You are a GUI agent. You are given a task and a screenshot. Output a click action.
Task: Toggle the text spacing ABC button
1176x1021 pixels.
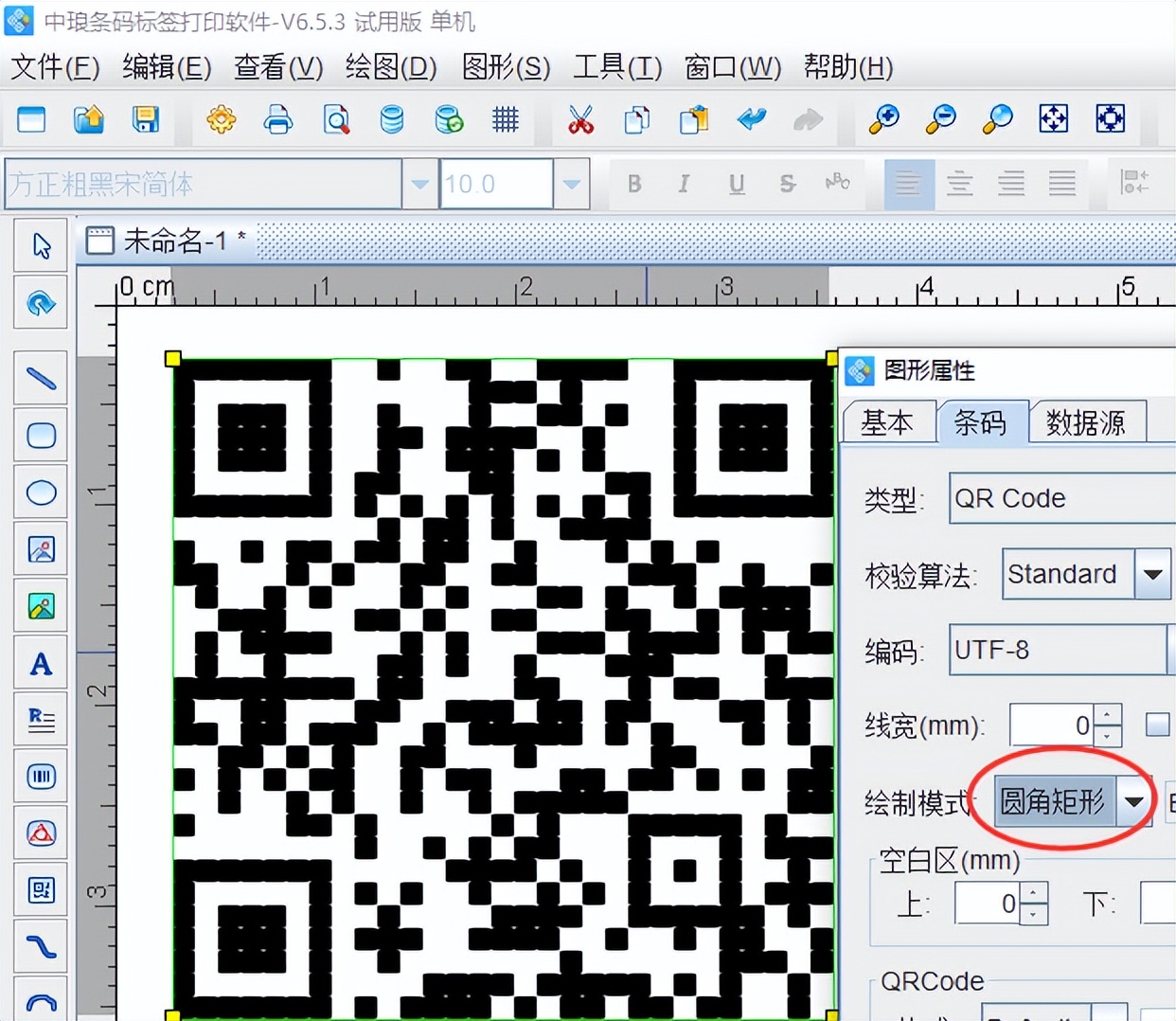pyautogui.click(x=838, y=182)
